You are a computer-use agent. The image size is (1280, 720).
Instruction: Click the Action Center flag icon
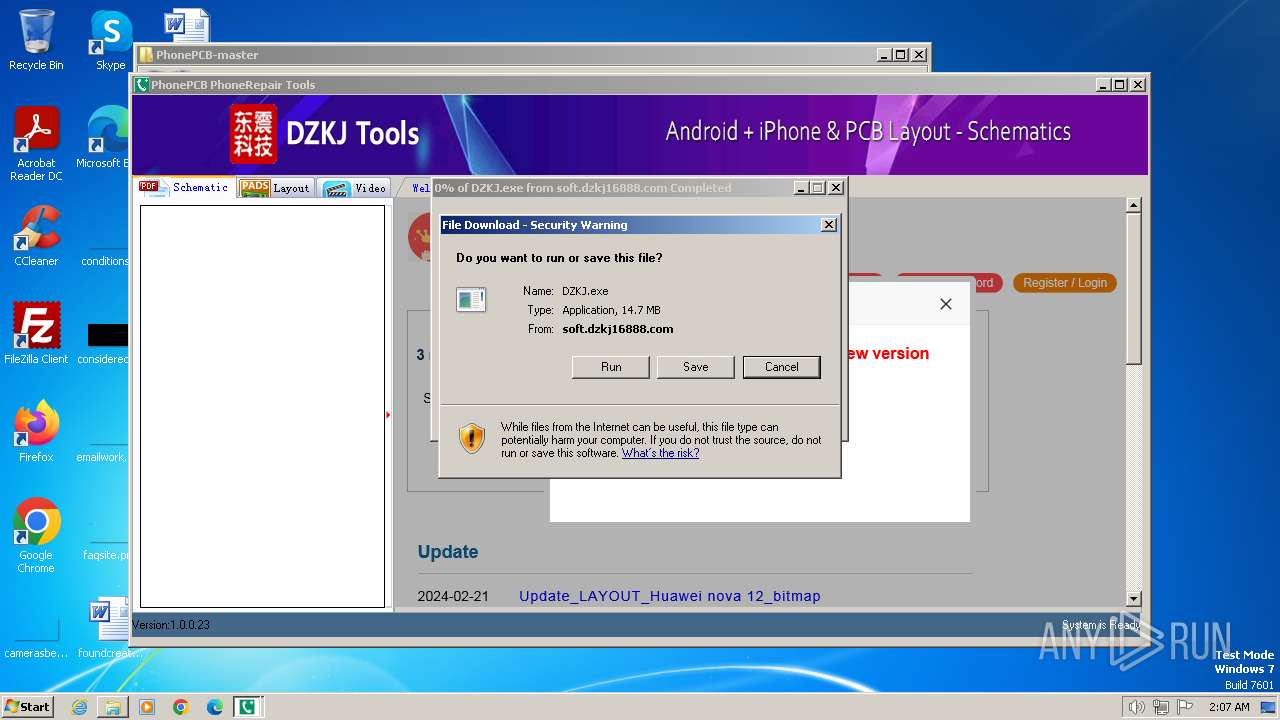[1184, 707]
